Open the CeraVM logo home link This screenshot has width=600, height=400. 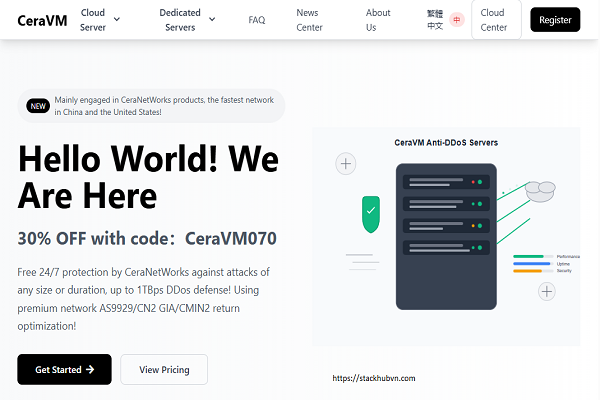pos(42,20)
